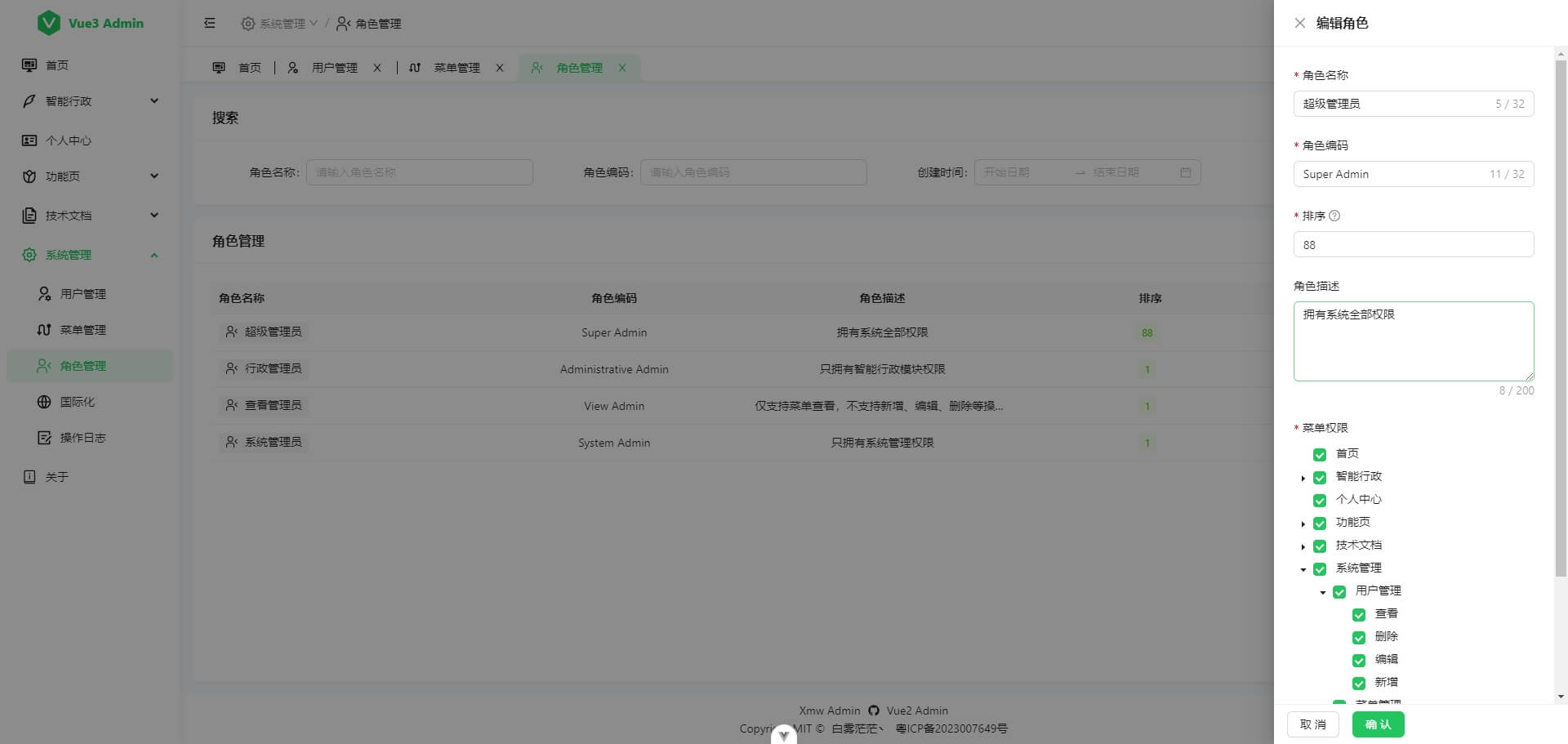Switch to the 用户管理 tab
The width and height of the screenshot is (1568, 744).
[x=334, y=68]
